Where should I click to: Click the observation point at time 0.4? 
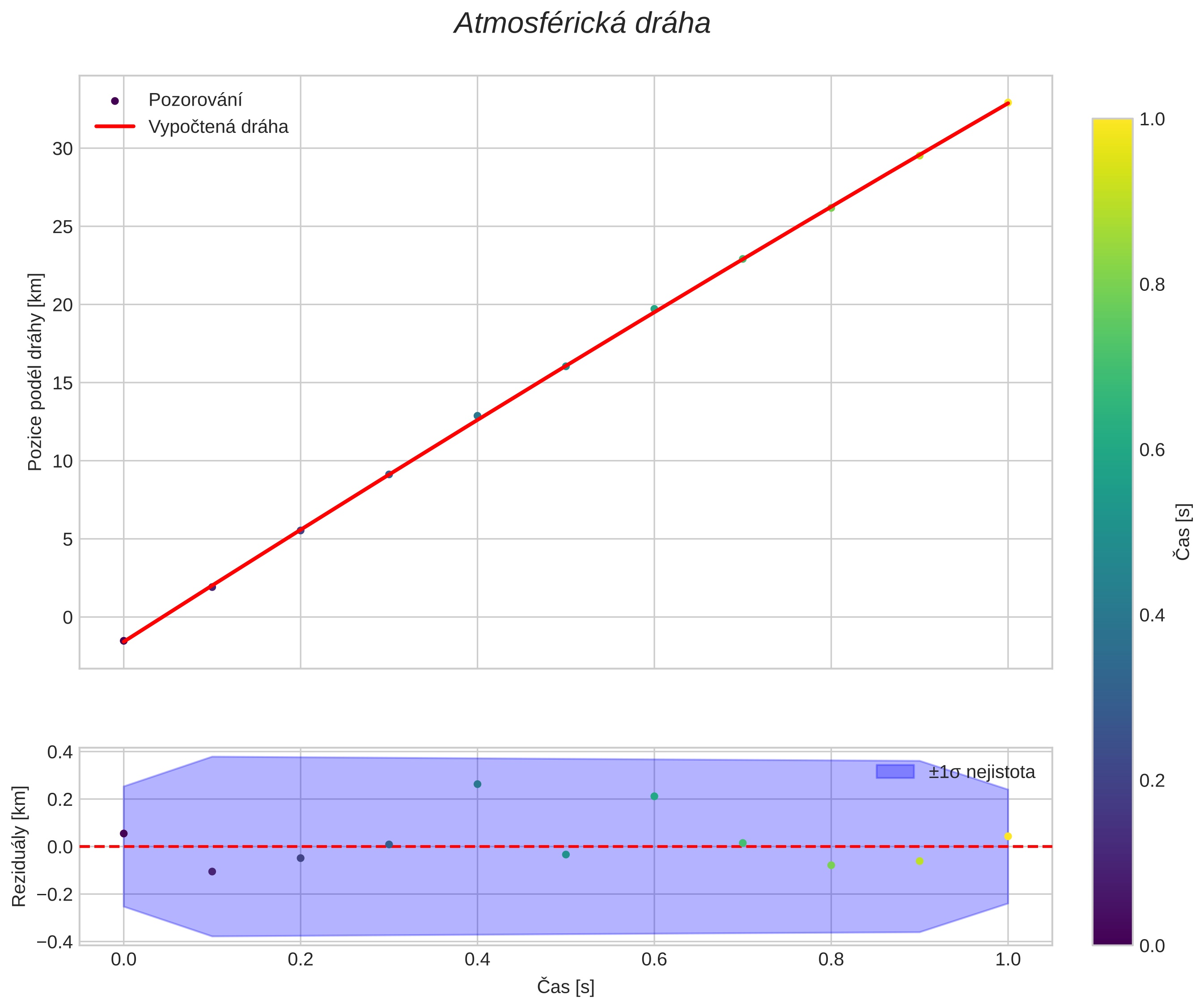[477, 416]
